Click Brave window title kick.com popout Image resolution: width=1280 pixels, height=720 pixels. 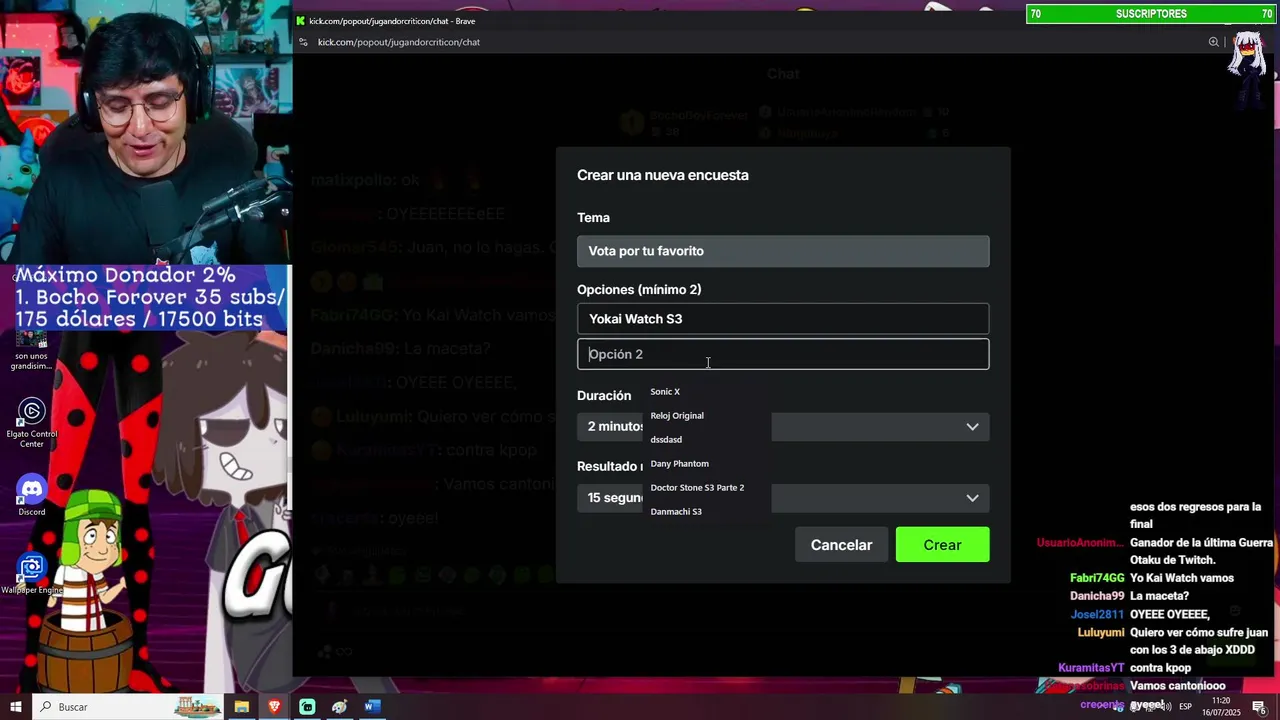(392, 21)
